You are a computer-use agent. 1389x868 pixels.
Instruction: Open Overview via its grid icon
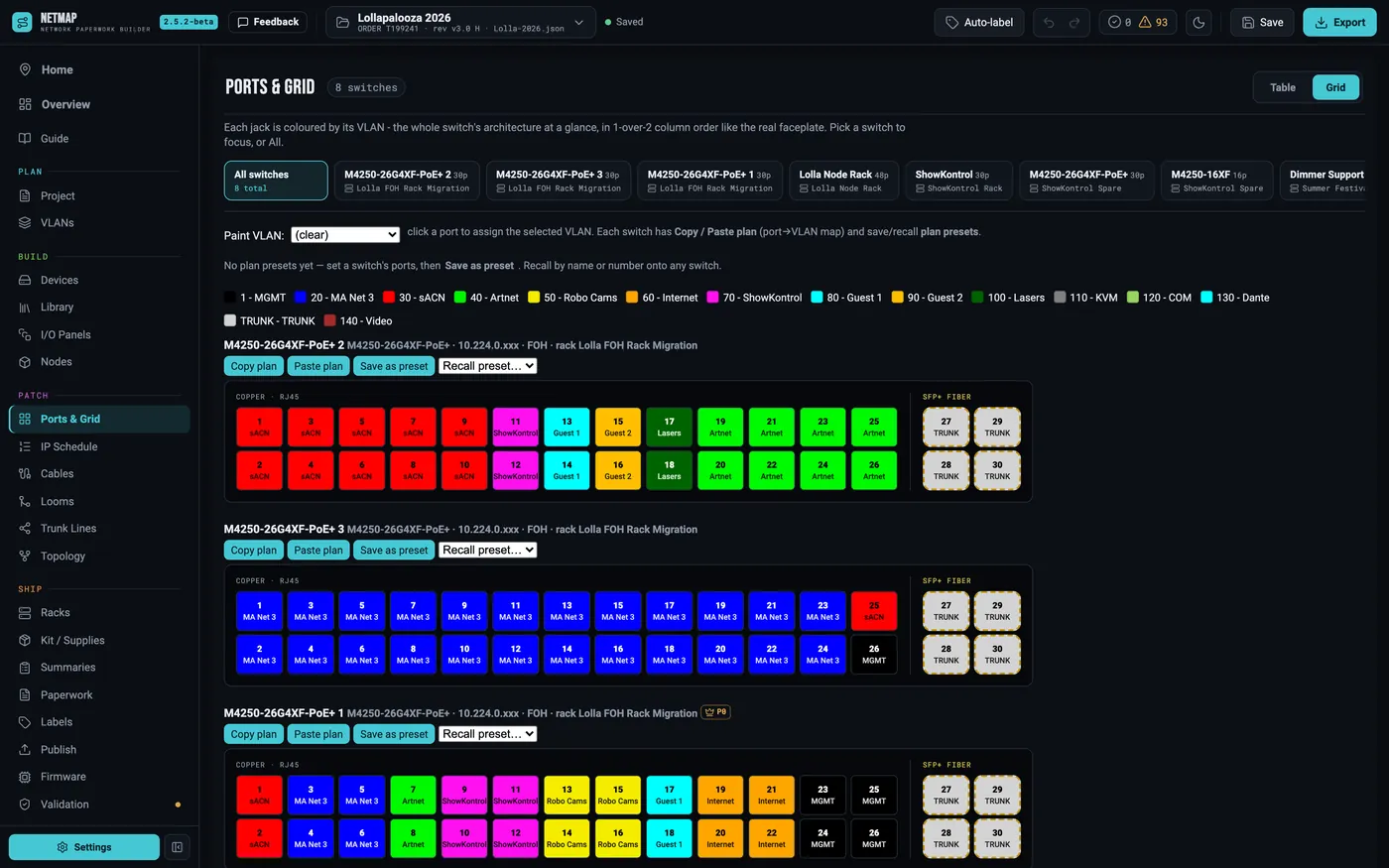[x=25, y=104]
